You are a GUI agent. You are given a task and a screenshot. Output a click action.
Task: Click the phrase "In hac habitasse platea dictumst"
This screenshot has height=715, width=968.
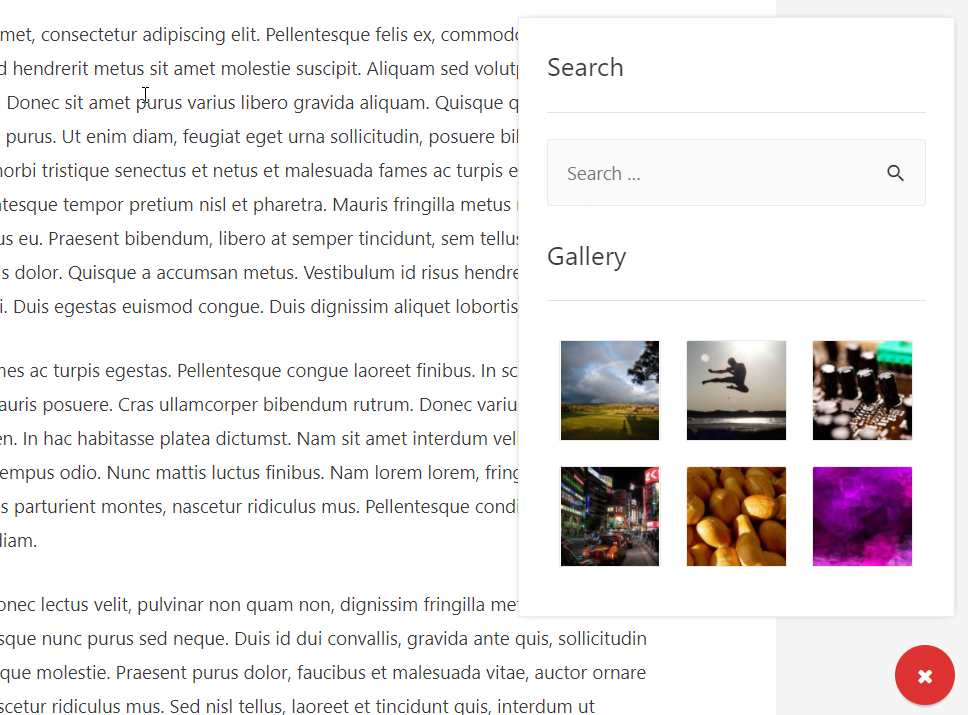pyautogui.click(x=175, y=439)
